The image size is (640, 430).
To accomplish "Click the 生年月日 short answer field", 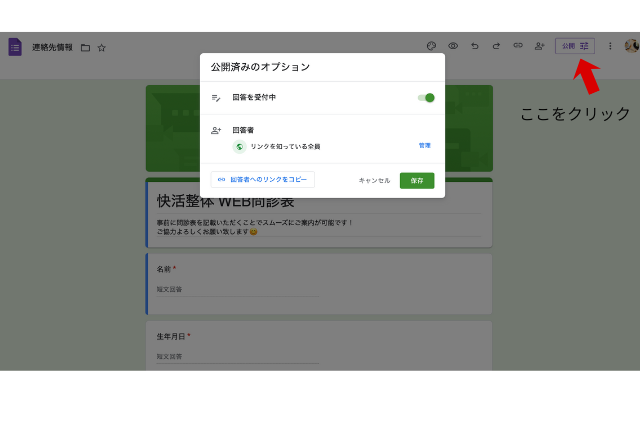I will coord(238,357).
